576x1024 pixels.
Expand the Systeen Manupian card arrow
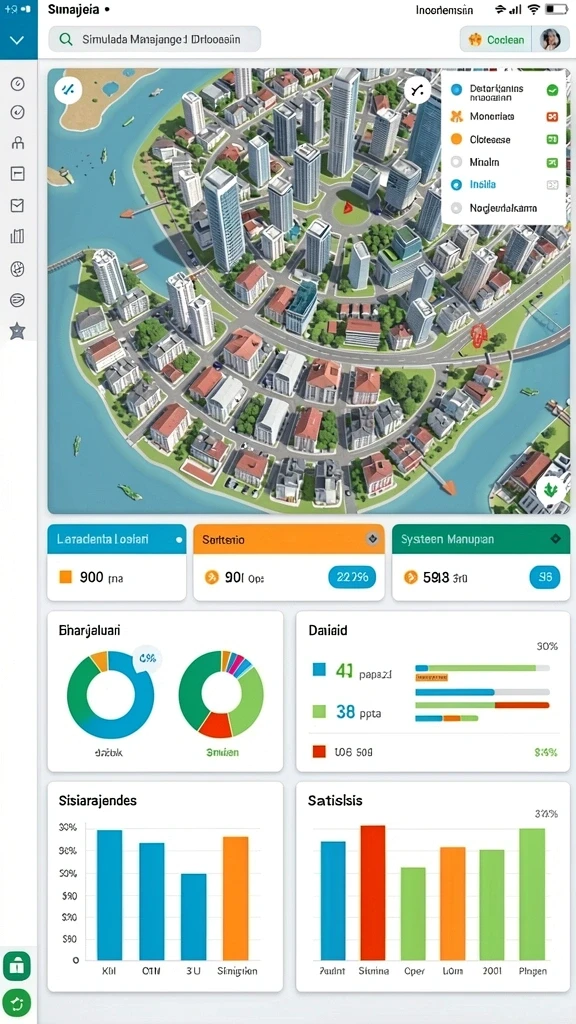[x=556, y=539]
